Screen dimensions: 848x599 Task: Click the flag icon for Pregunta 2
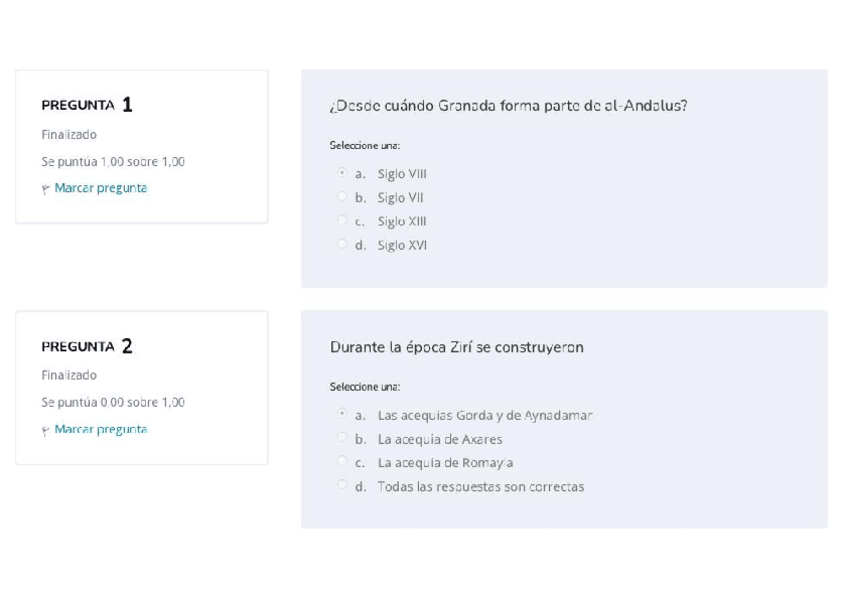(x=46, y=430)
